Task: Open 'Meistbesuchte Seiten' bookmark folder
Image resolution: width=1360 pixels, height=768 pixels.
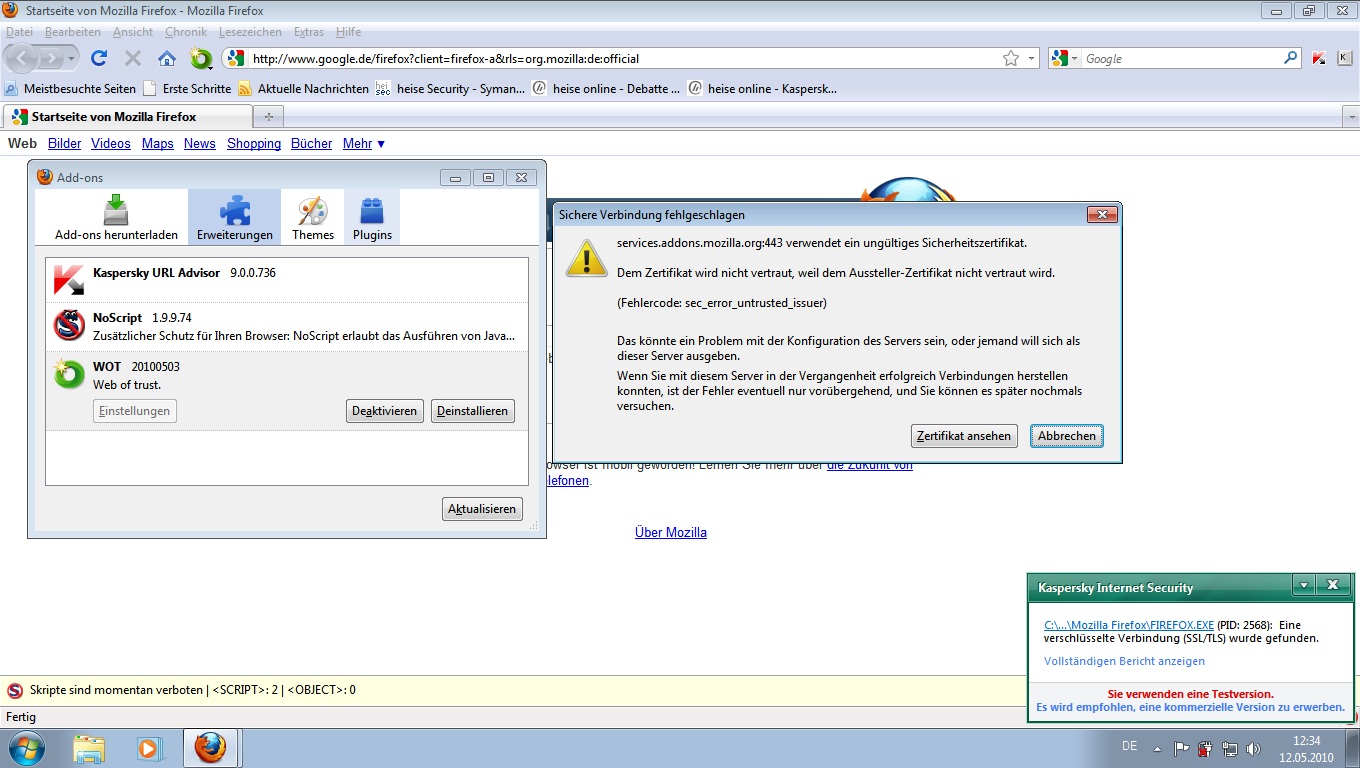Action: click(x=71, y=88)
